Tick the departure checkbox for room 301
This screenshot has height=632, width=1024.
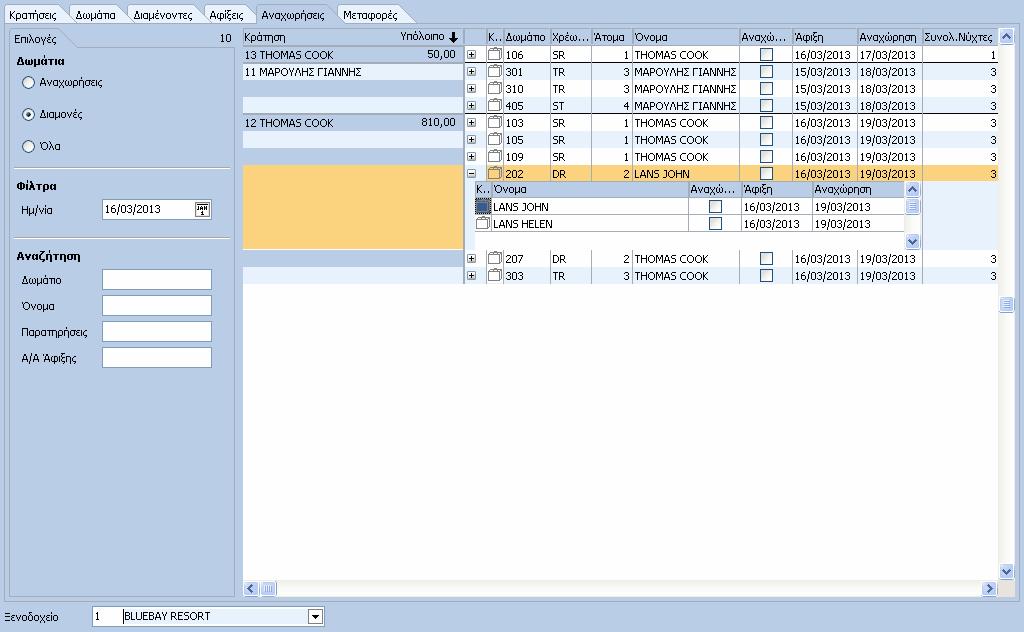[x=766, y=71]
